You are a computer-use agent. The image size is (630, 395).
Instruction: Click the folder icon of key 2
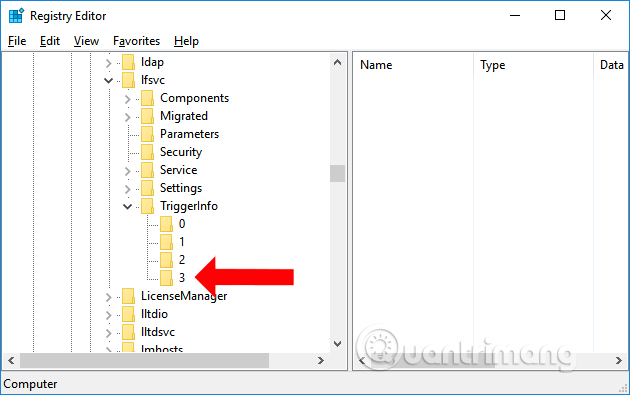coord(166,260)
